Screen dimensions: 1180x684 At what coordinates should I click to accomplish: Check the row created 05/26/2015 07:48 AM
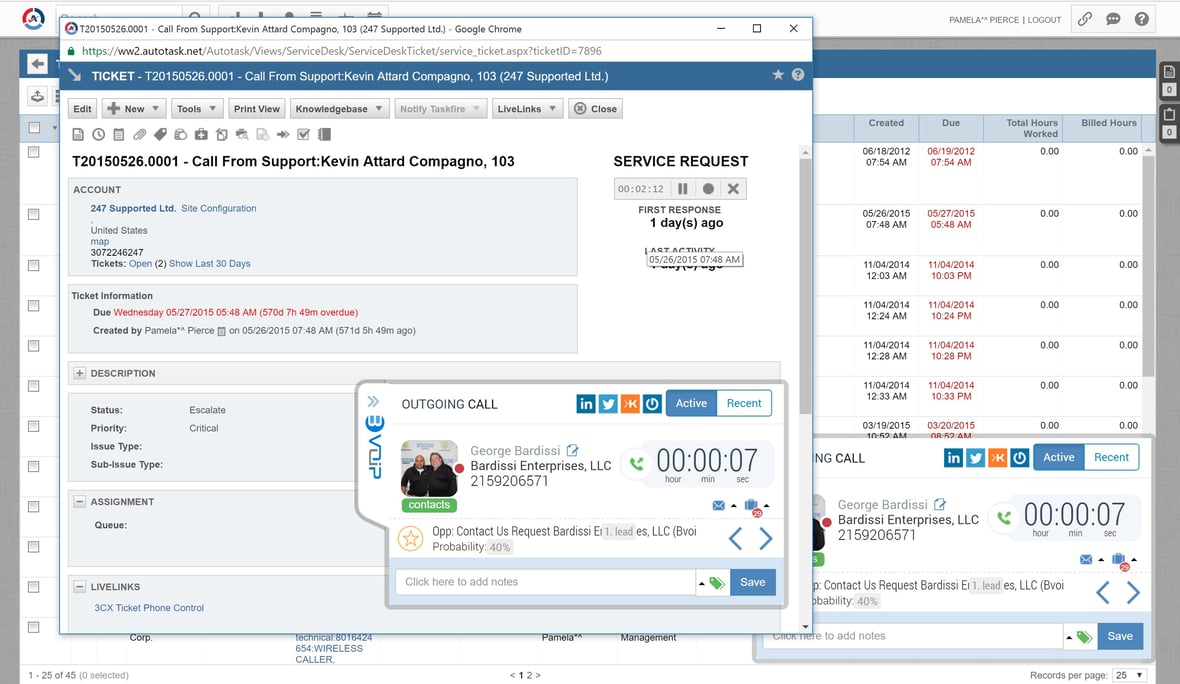34,214
